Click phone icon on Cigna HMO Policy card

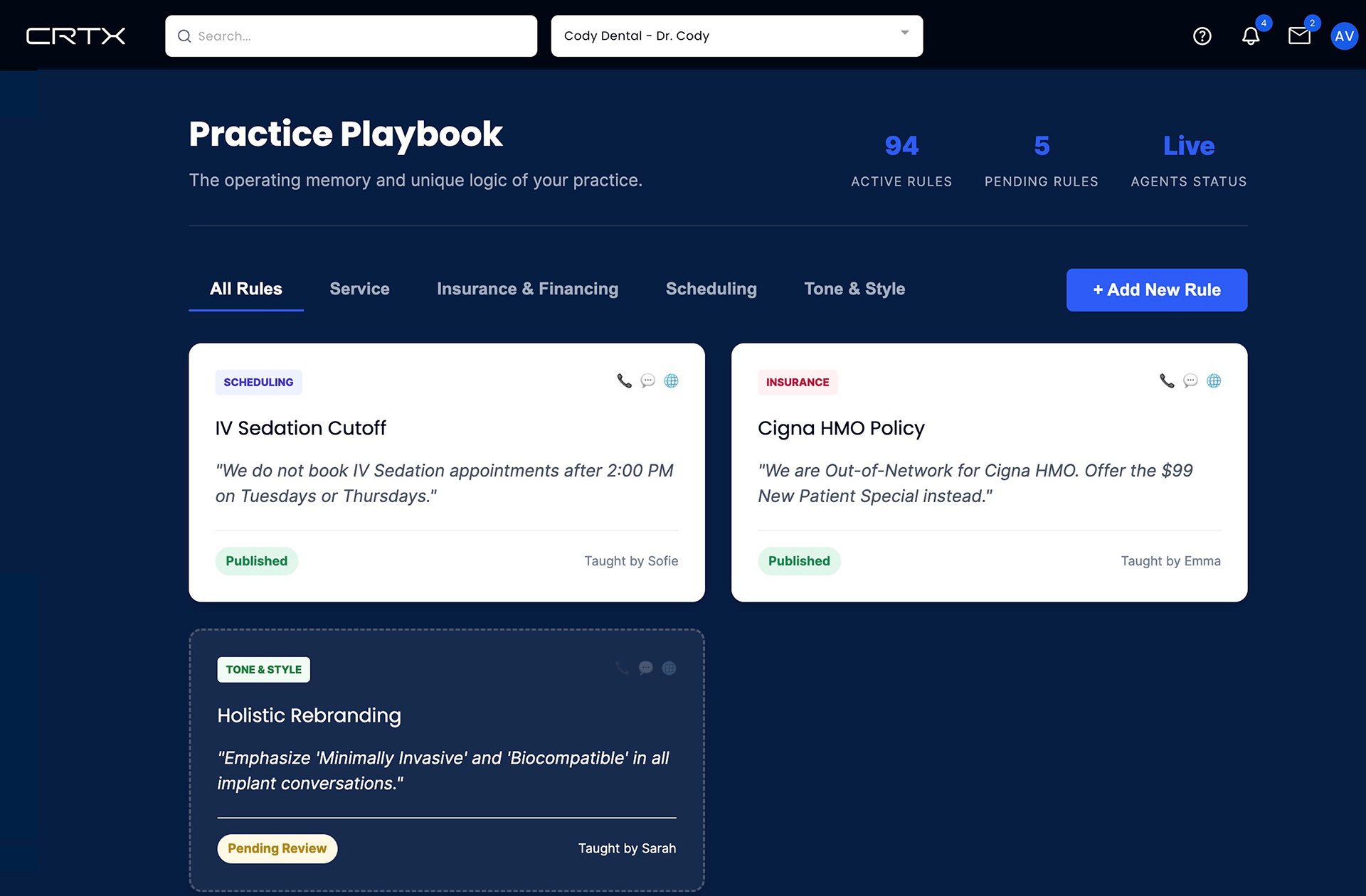tap(1167, 381)
